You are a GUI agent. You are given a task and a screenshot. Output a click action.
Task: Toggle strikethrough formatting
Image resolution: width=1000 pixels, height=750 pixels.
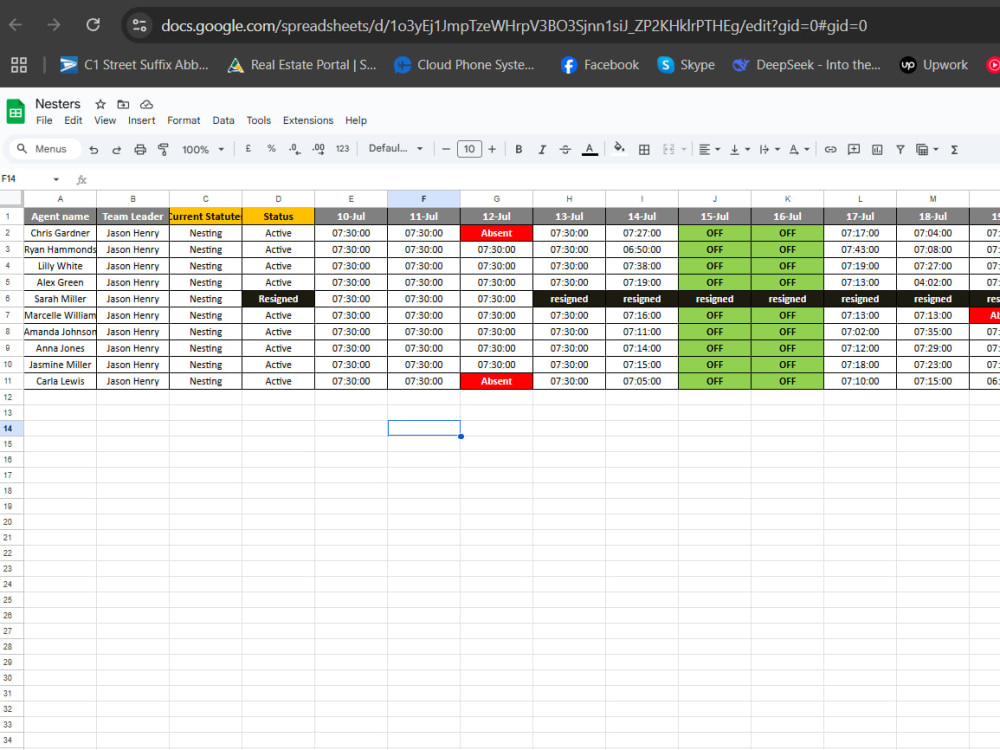565,149
